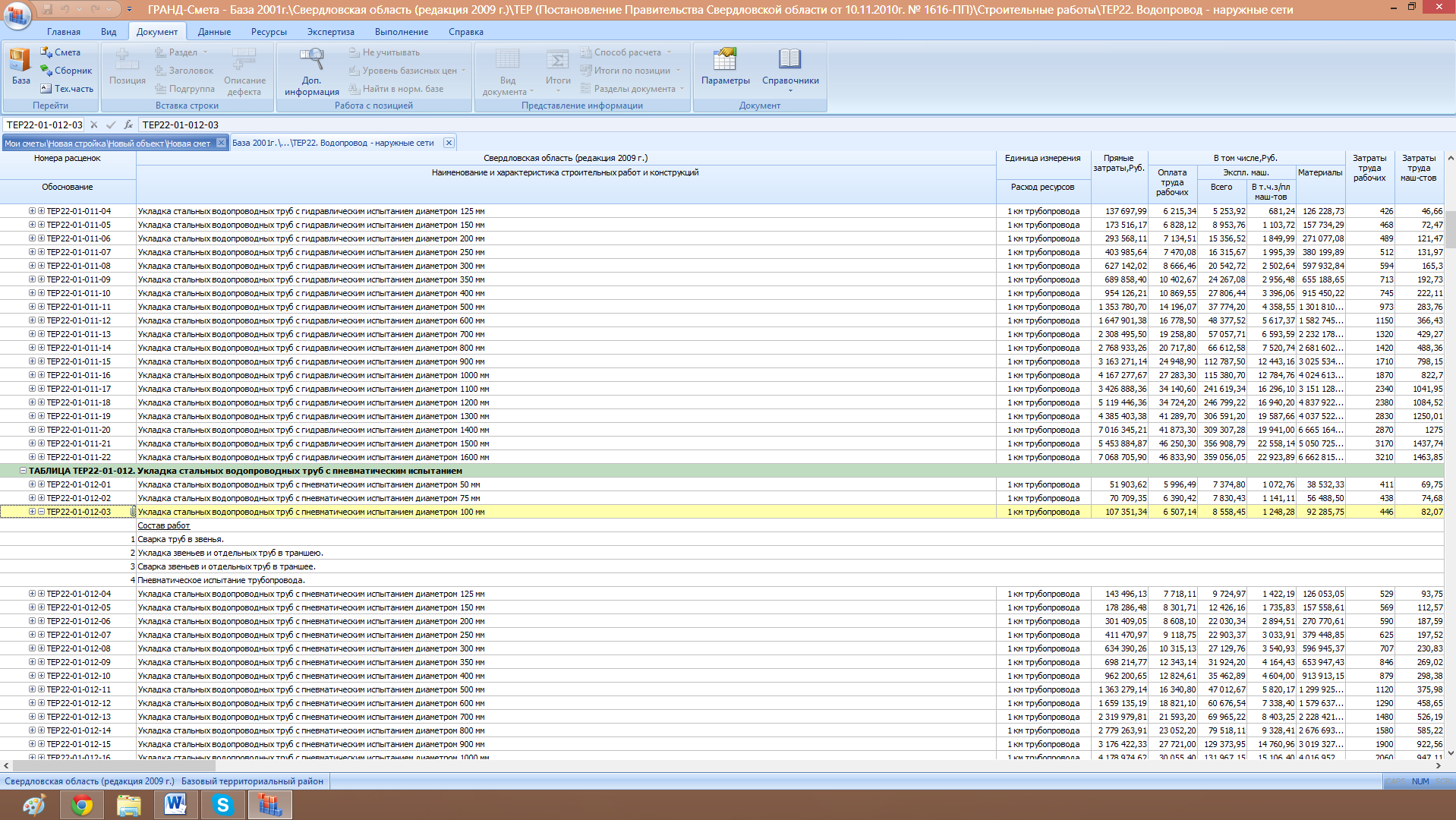Expand the row ТЕР22-01-011-04
1456x820 pixels.
(x=41, y=211)
